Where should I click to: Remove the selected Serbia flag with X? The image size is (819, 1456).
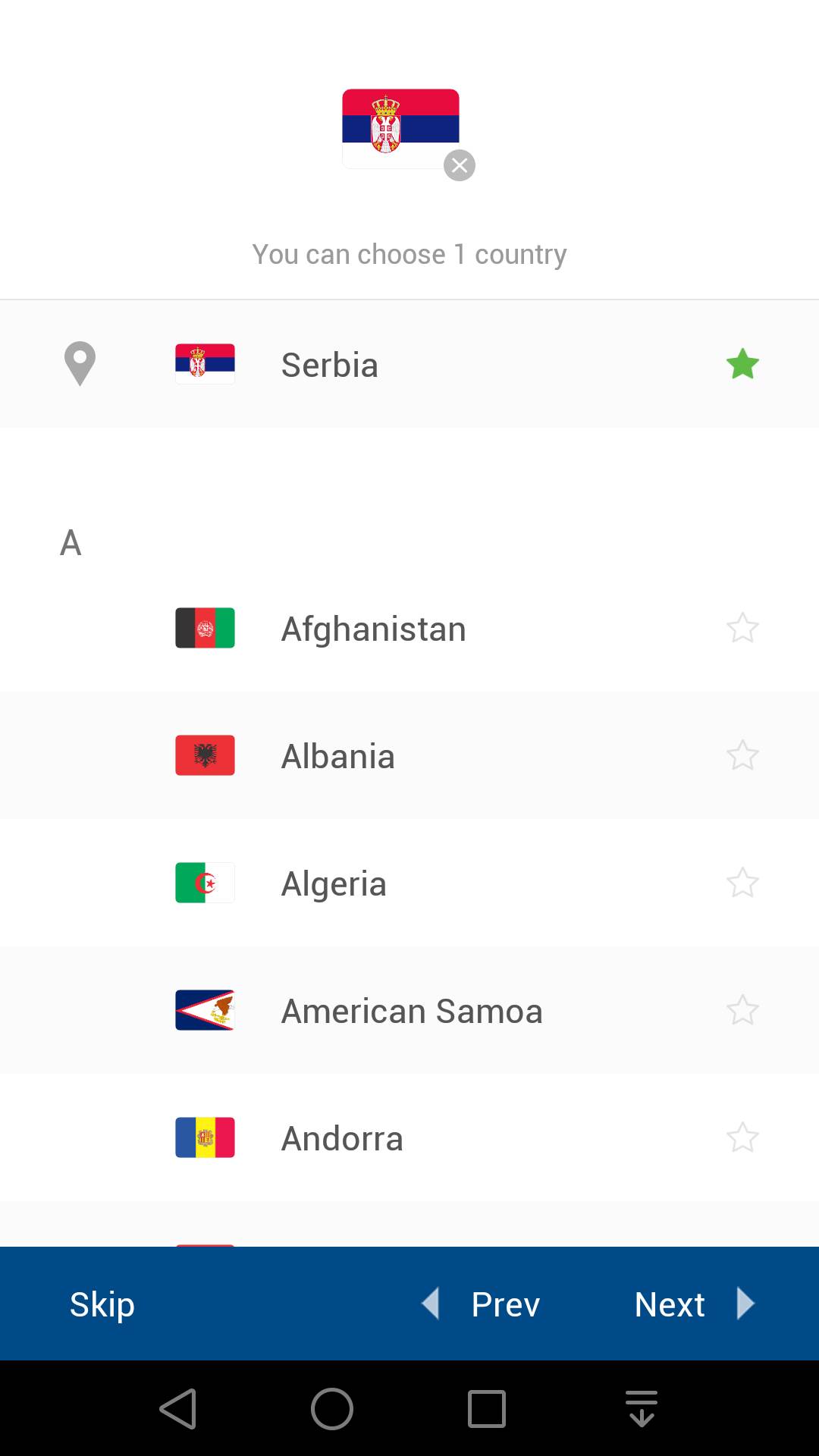click(460, 165)
